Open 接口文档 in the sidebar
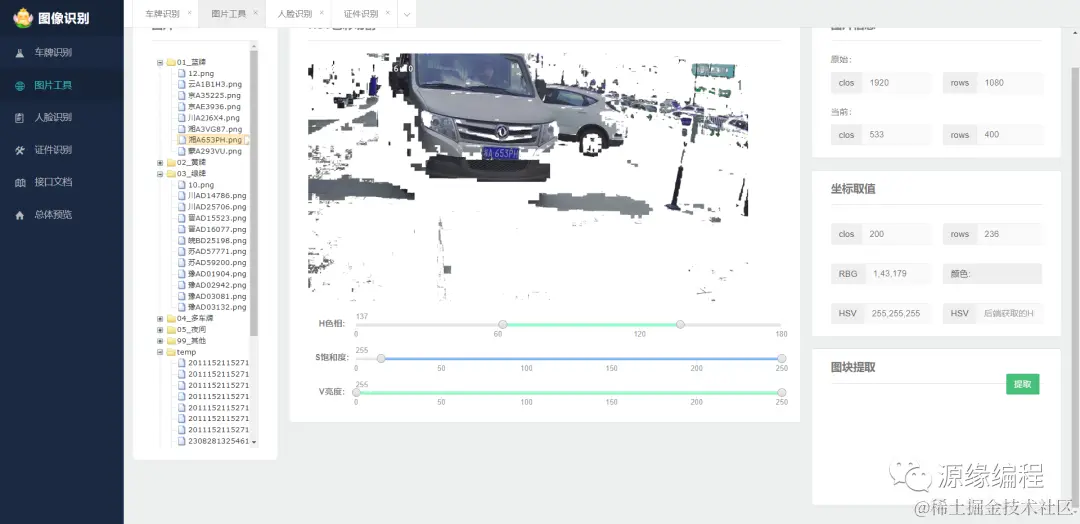The width and height of the screenshot is (1080, 524). (53, 182)
